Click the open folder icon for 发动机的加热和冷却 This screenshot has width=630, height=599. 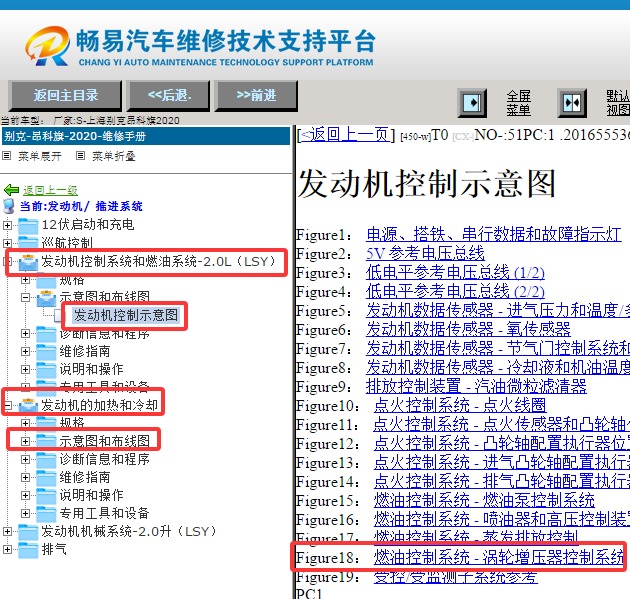click(28, 405)
